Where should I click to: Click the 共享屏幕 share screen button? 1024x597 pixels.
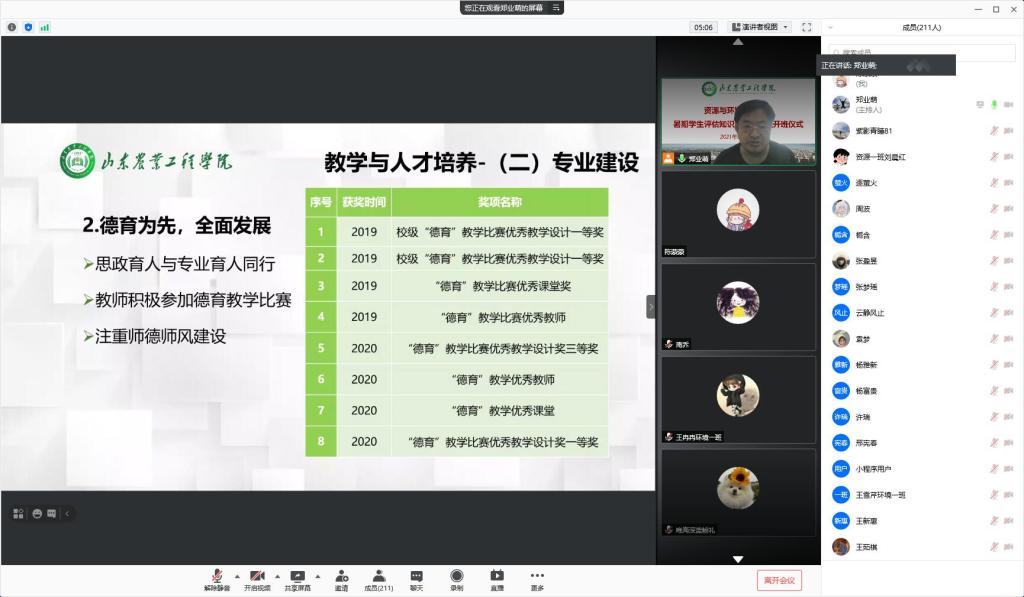(x=297, y=577)
